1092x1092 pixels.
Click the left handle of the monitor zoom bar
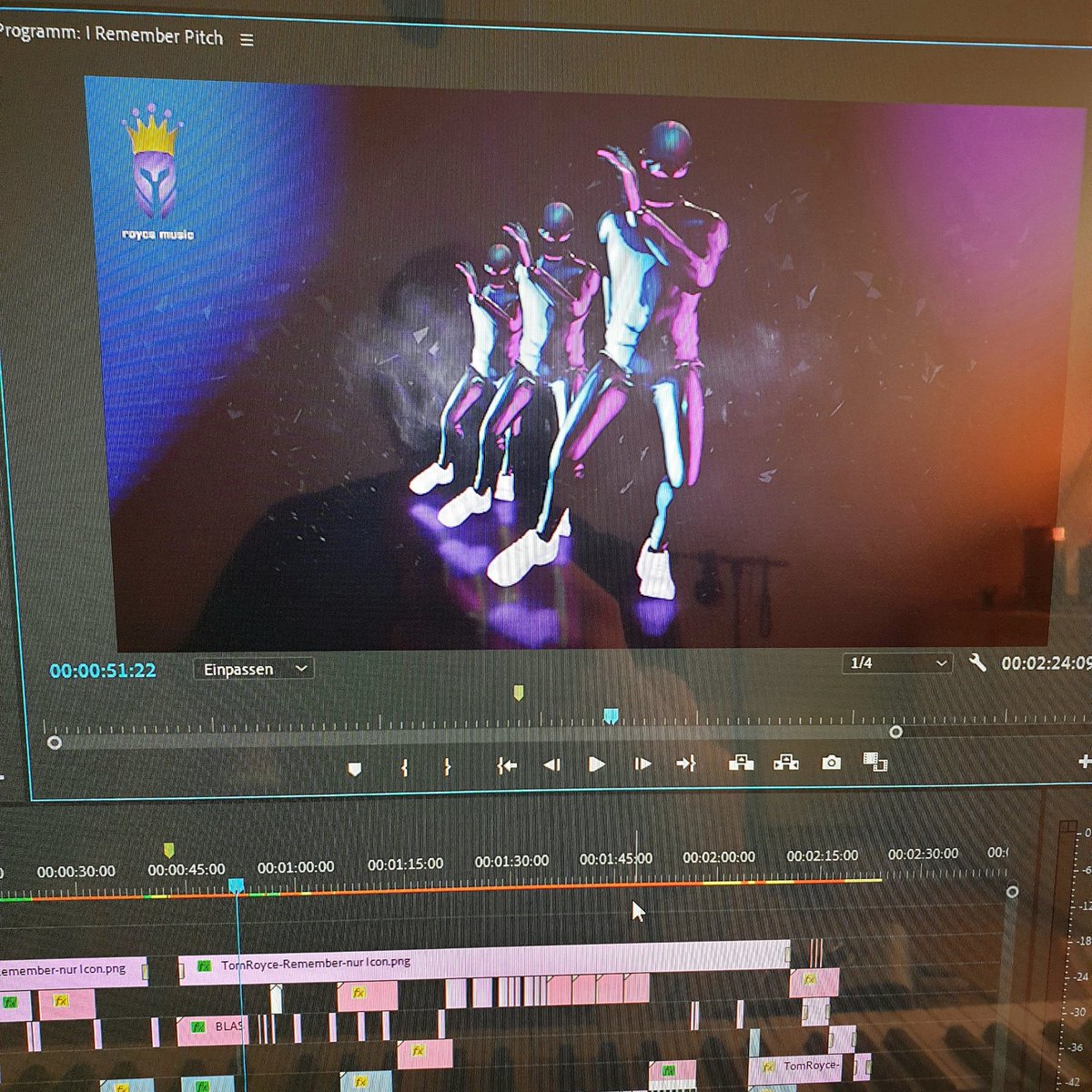click(x=55, y=743)
